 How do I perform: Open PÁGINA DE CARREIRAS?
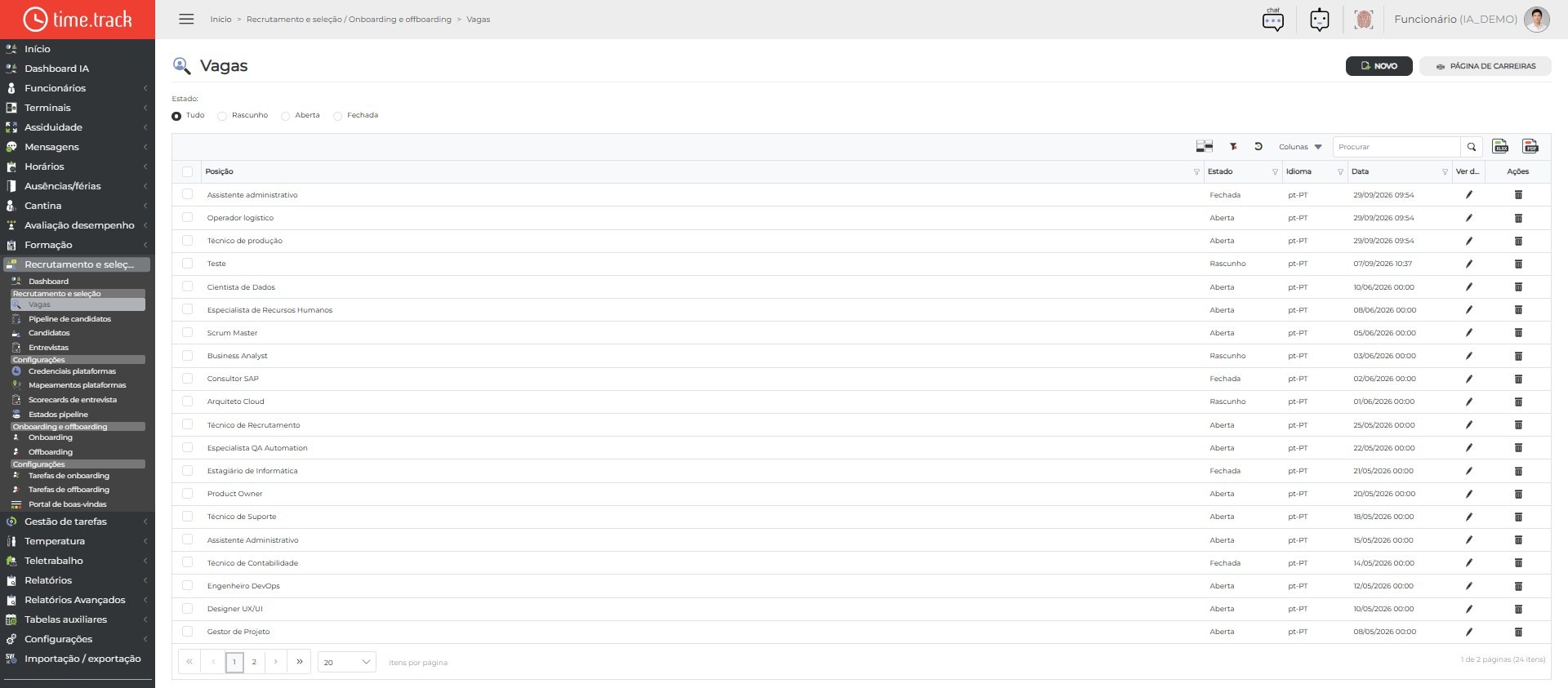1486,66
